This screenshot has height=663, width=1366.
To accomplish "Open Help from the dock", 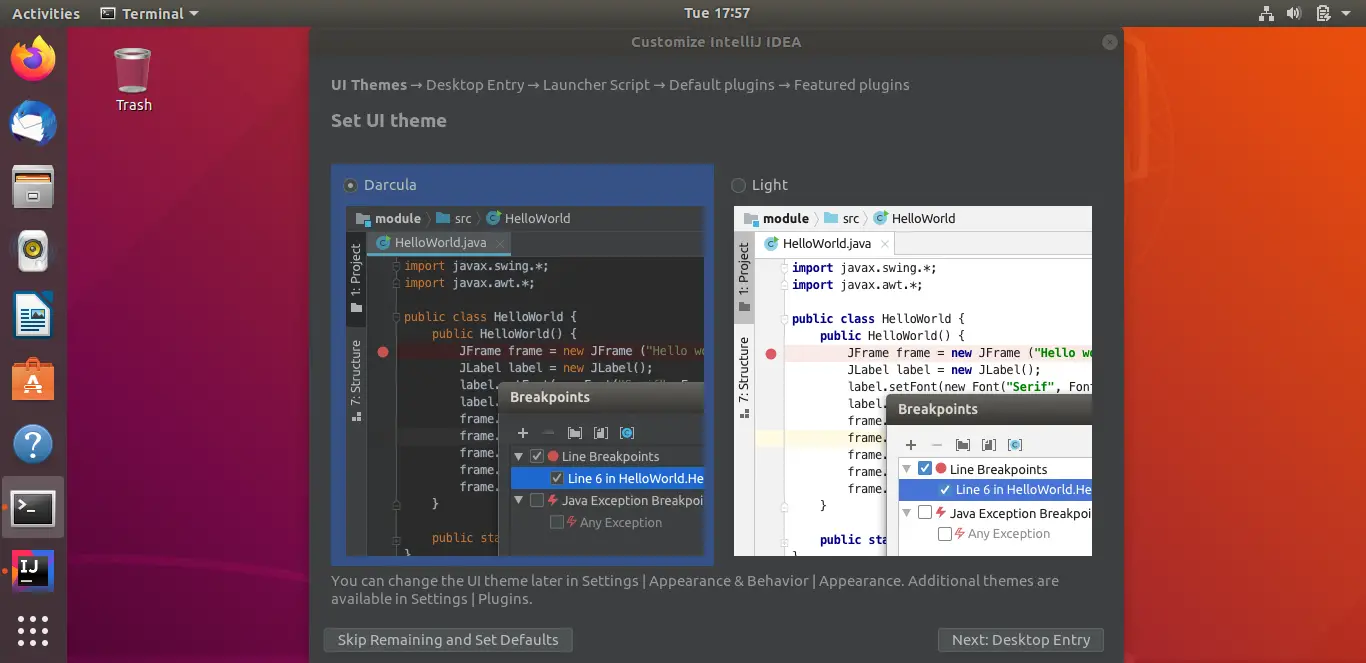I will coord(33,444).
